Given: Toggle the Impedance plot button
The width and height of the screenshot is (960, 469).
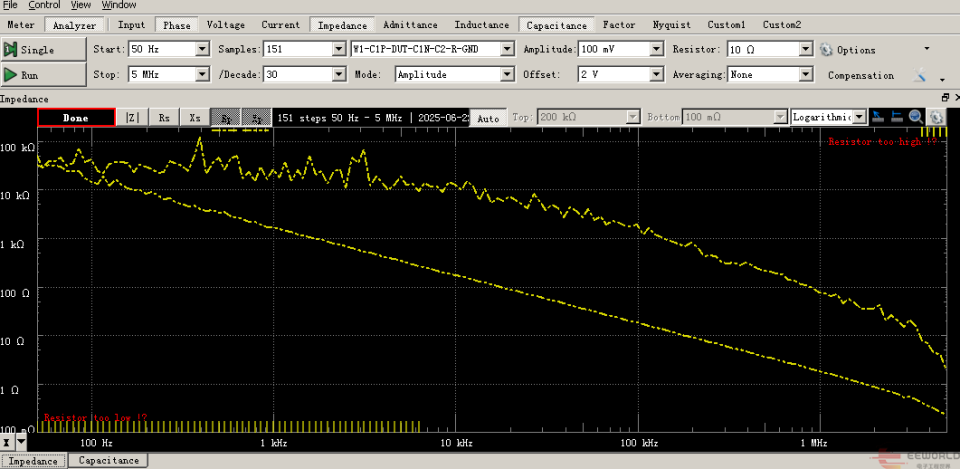Looking at the screenshot, I should (x=342, y=25).
